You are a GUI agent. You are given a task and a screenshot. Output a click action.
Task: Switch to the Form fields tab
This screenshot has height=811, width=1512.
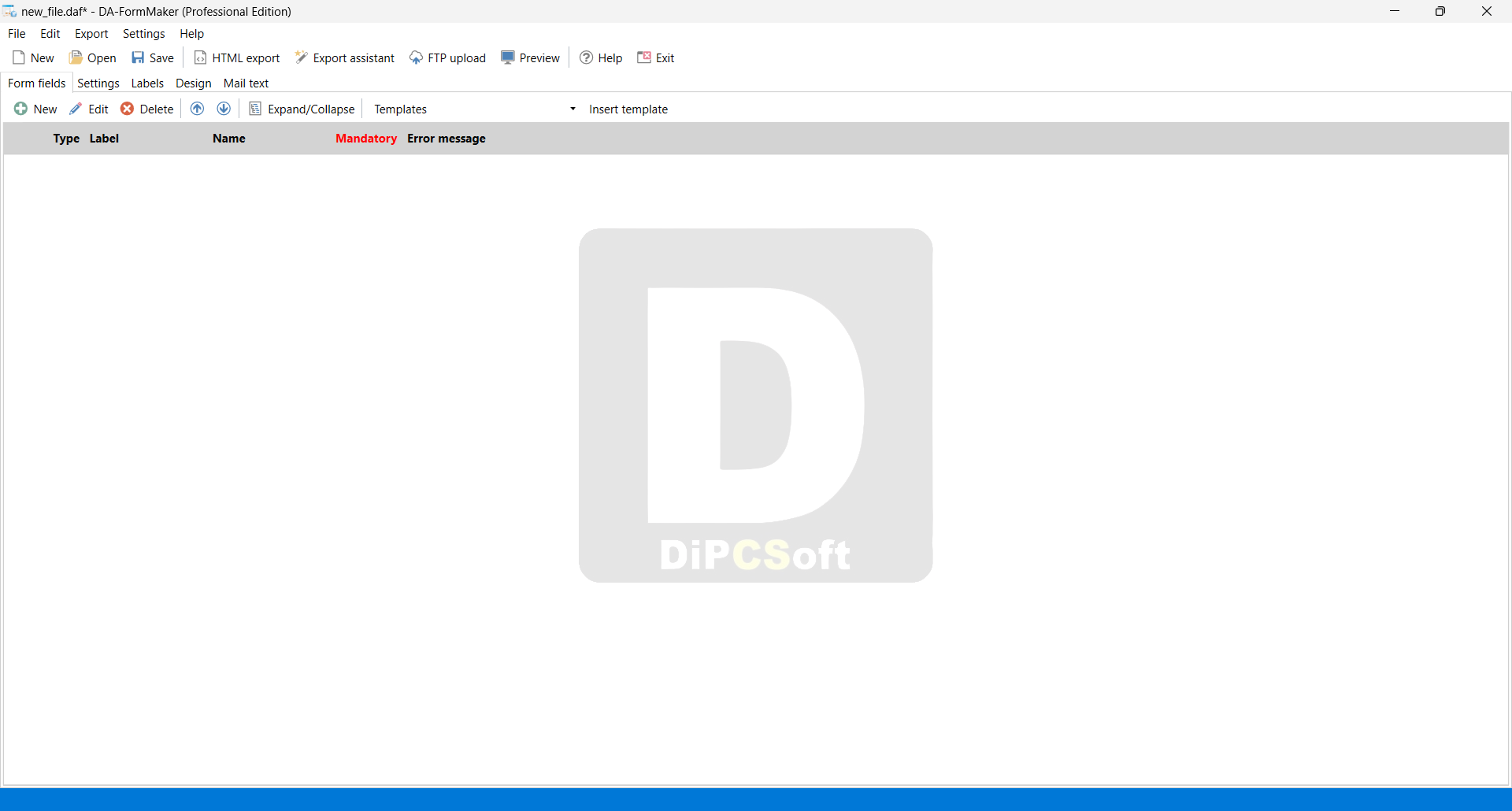pyautogui.click(x=37, y=83)
